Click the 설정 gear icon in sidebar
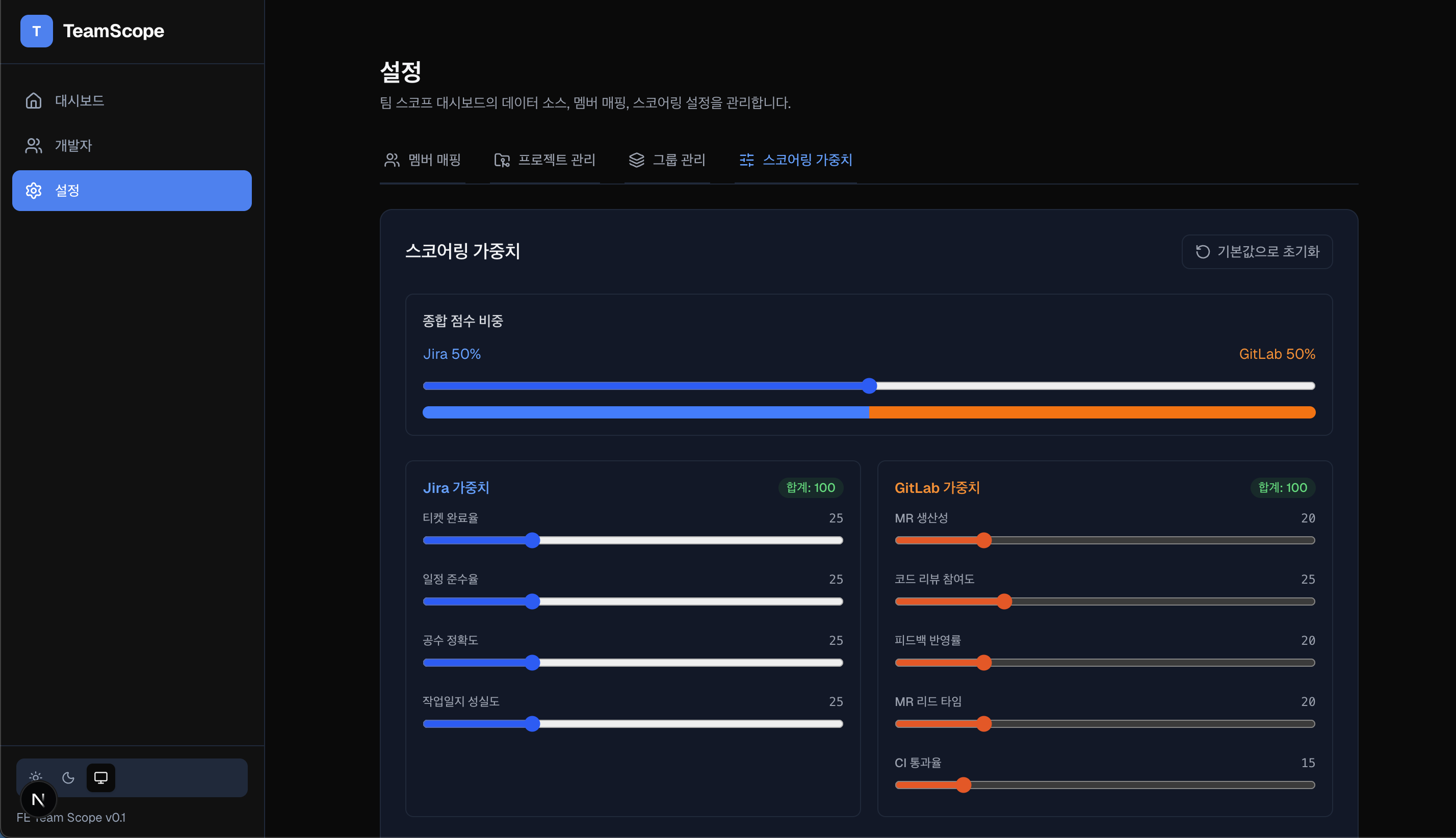The height and width of the screenshot is (838, 1456). [x=33, y=191]
